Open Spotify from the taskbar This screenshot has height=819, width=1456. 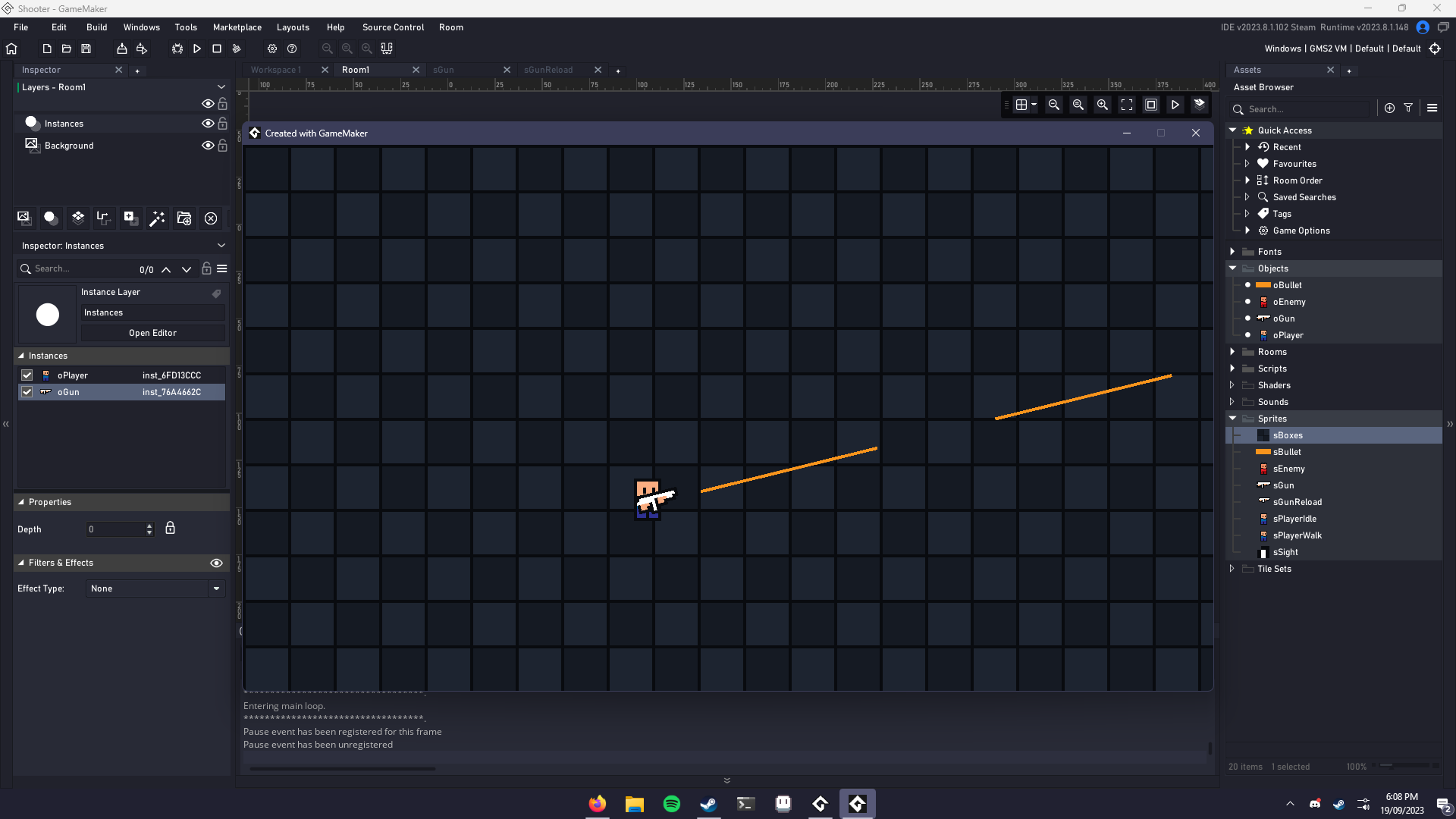(671, 804)
